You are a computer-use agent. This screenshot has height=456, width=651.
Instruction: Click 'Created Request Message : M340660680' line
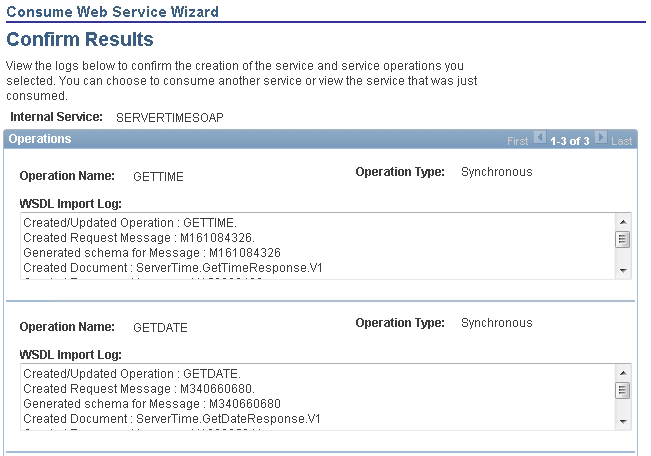click(x=139, y=389)
